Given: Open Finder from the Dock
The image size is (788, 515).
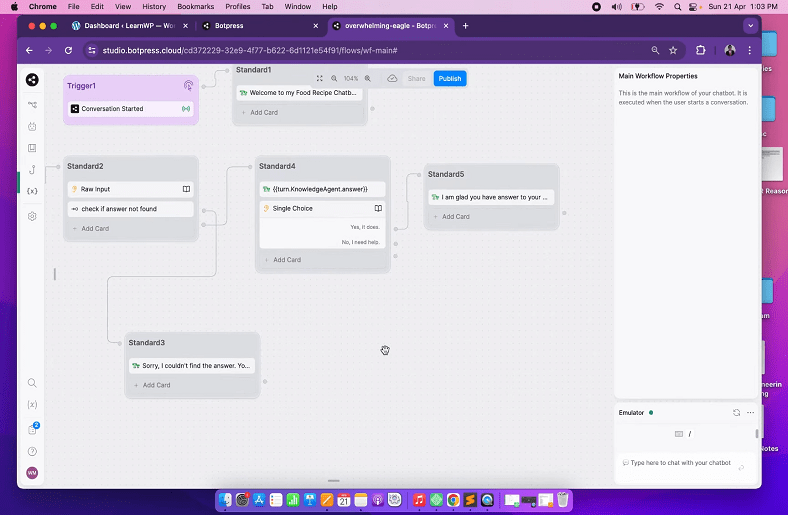Looking at the screenshot, I should (226, 500).
